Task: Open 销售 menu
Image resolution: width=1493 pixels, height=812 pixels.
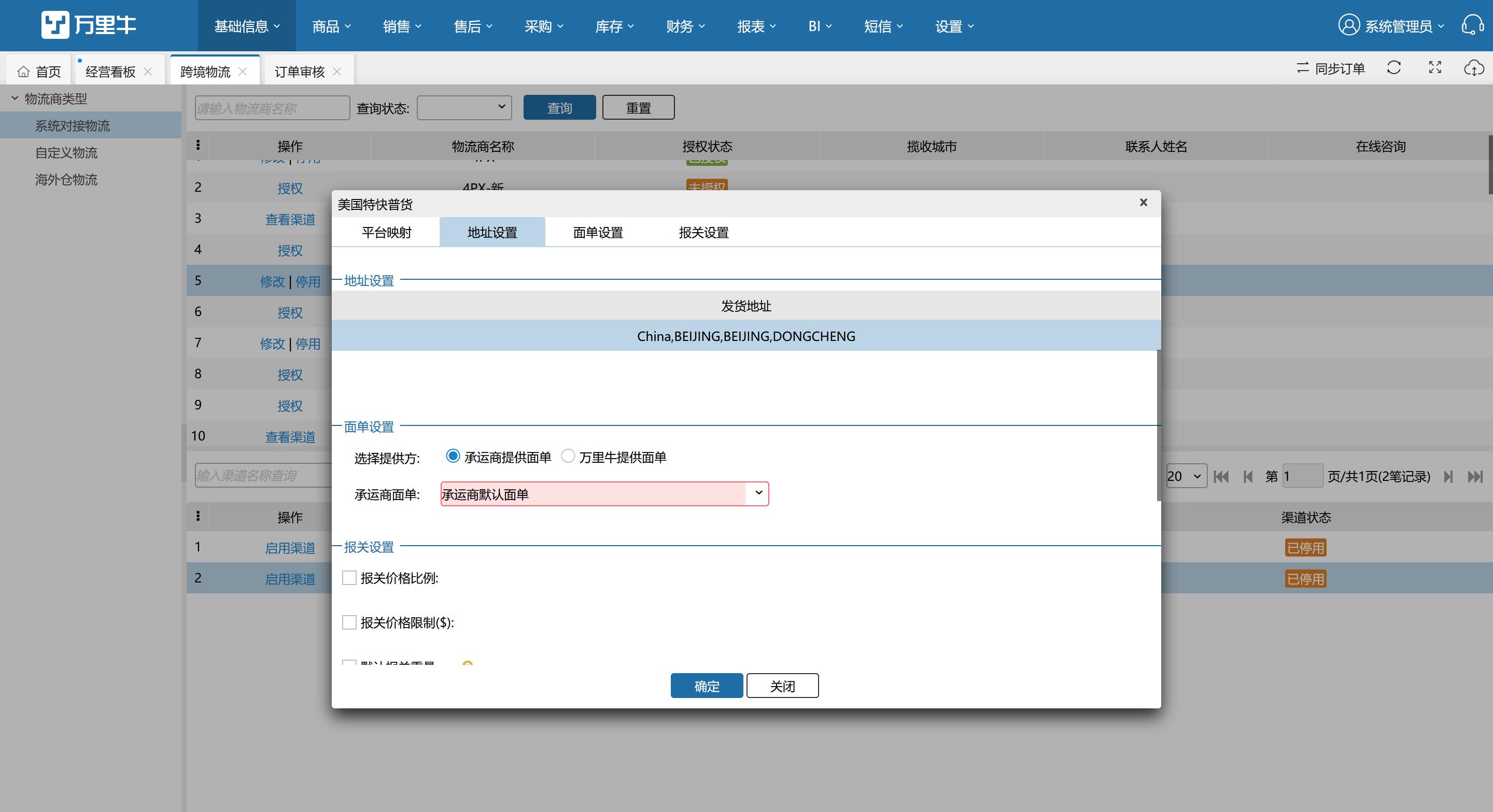Action: 402,25
